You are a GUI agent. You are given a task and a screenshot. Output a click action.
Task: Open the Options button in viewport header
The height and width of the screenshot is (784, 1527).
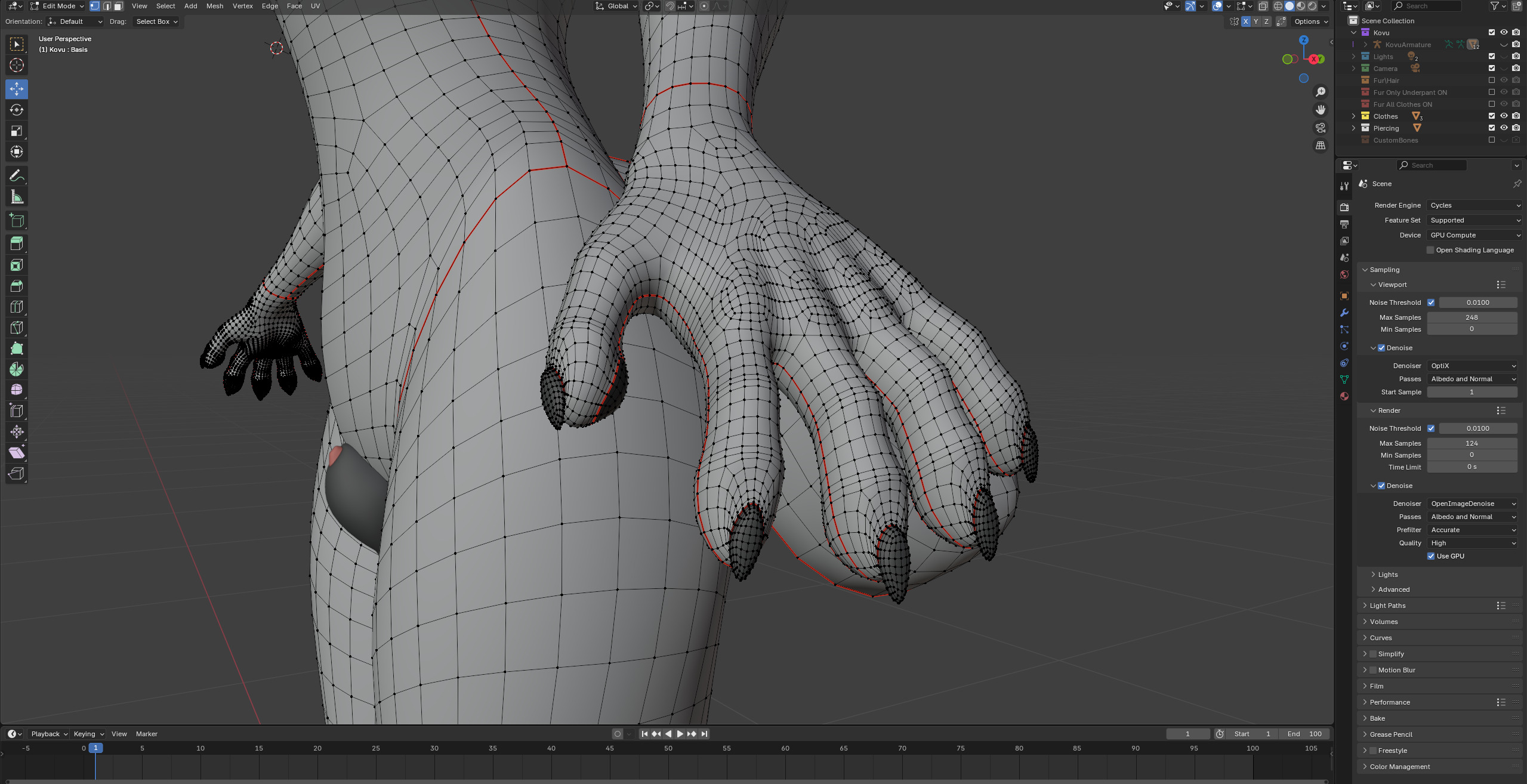(x=1311, y=21)
